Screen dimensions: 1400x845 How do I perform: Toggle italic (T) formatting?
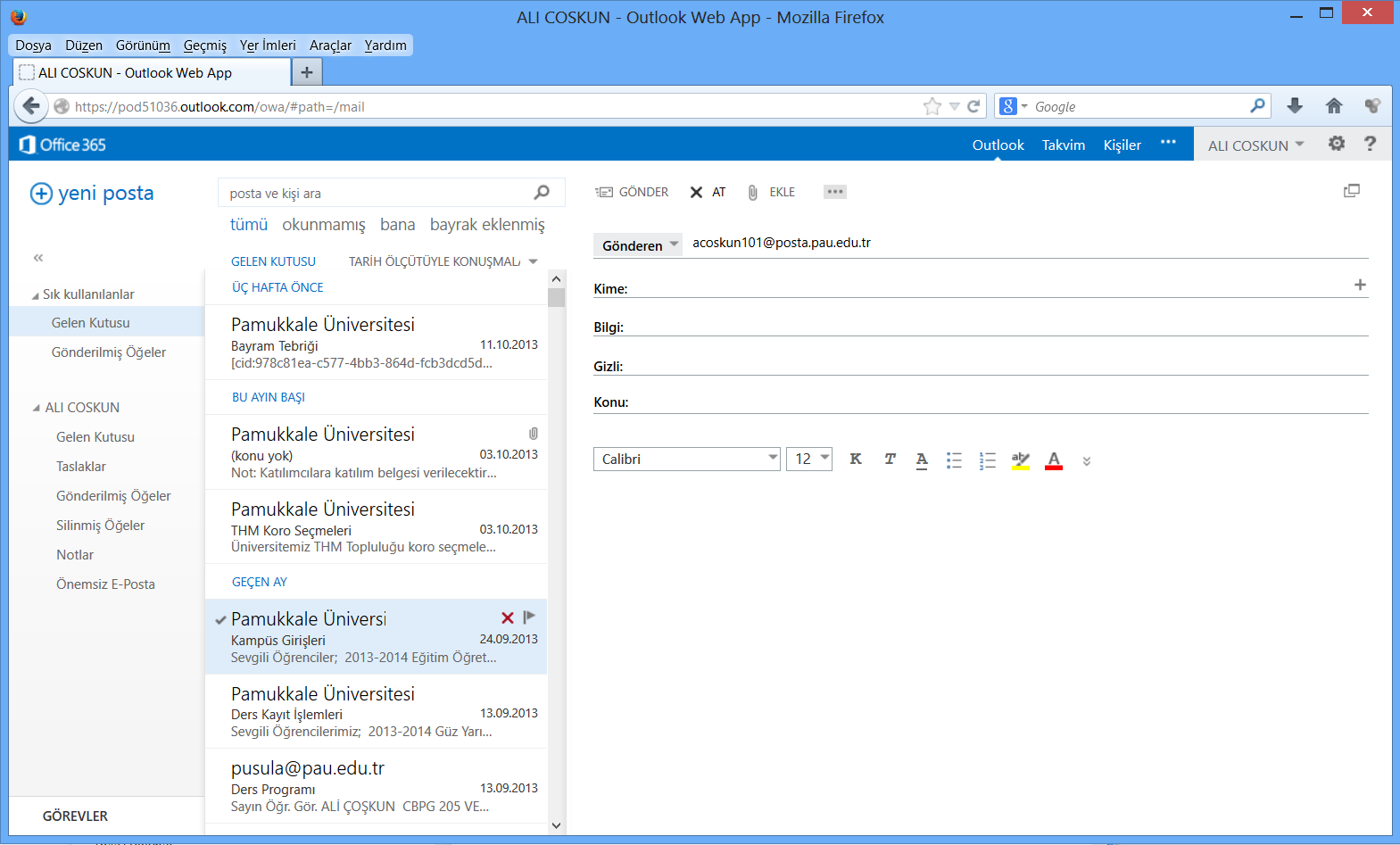click(890, 459)
